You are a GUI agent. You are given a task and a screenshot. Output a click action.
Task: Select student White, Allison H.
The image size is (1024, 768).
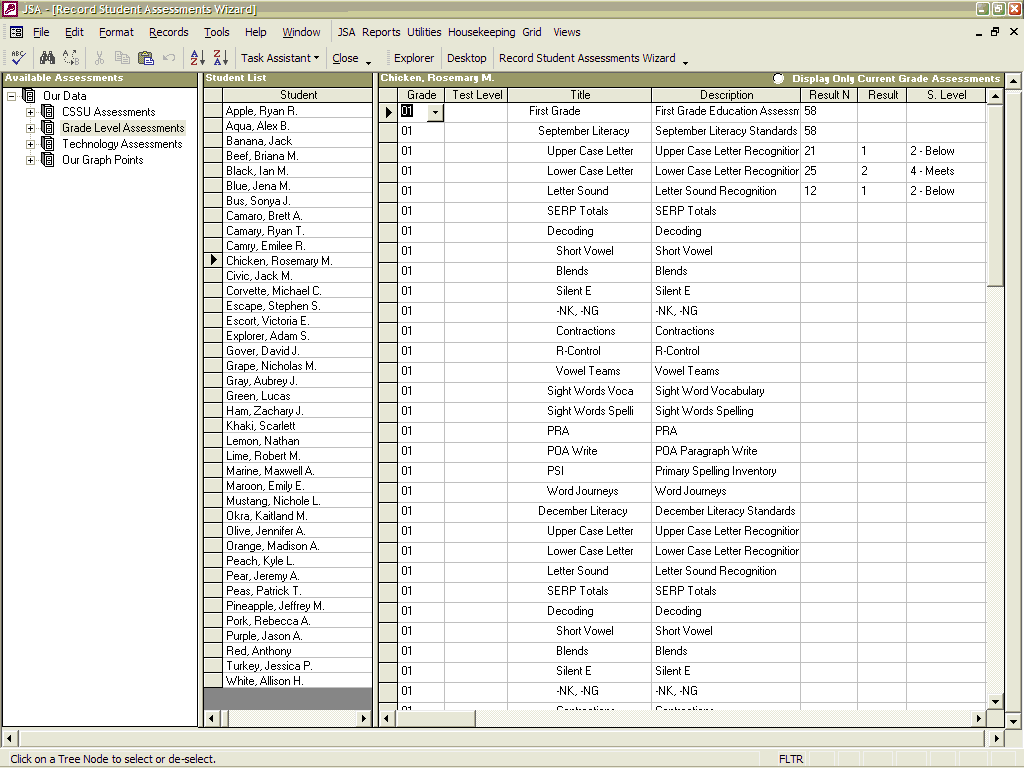[297, 681]
